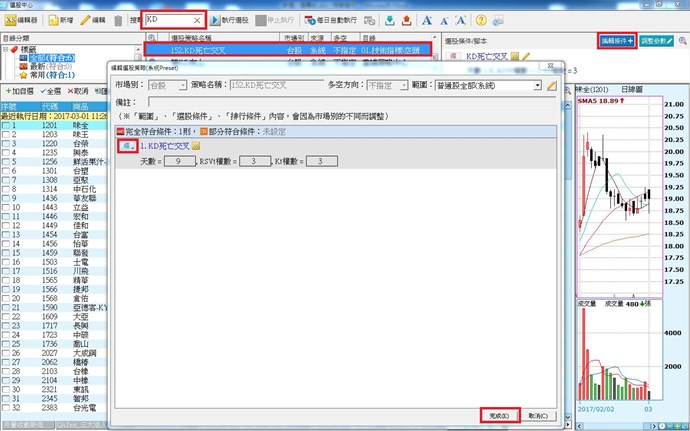Click the delete trash can icon
This screenshot has width=690, height=431.
pos(118,20)
